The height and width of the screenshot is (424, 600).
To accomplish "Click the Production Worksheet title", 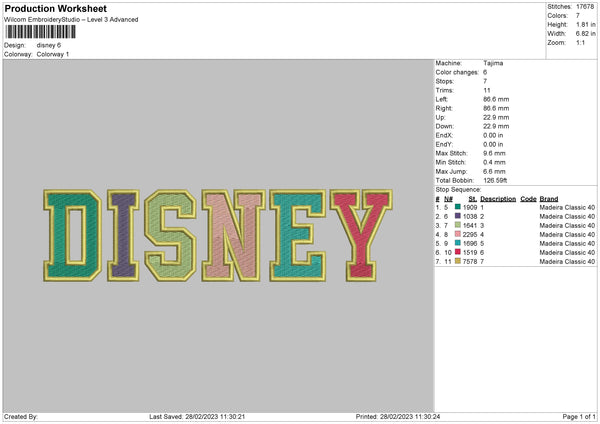I will click(55, 8).
